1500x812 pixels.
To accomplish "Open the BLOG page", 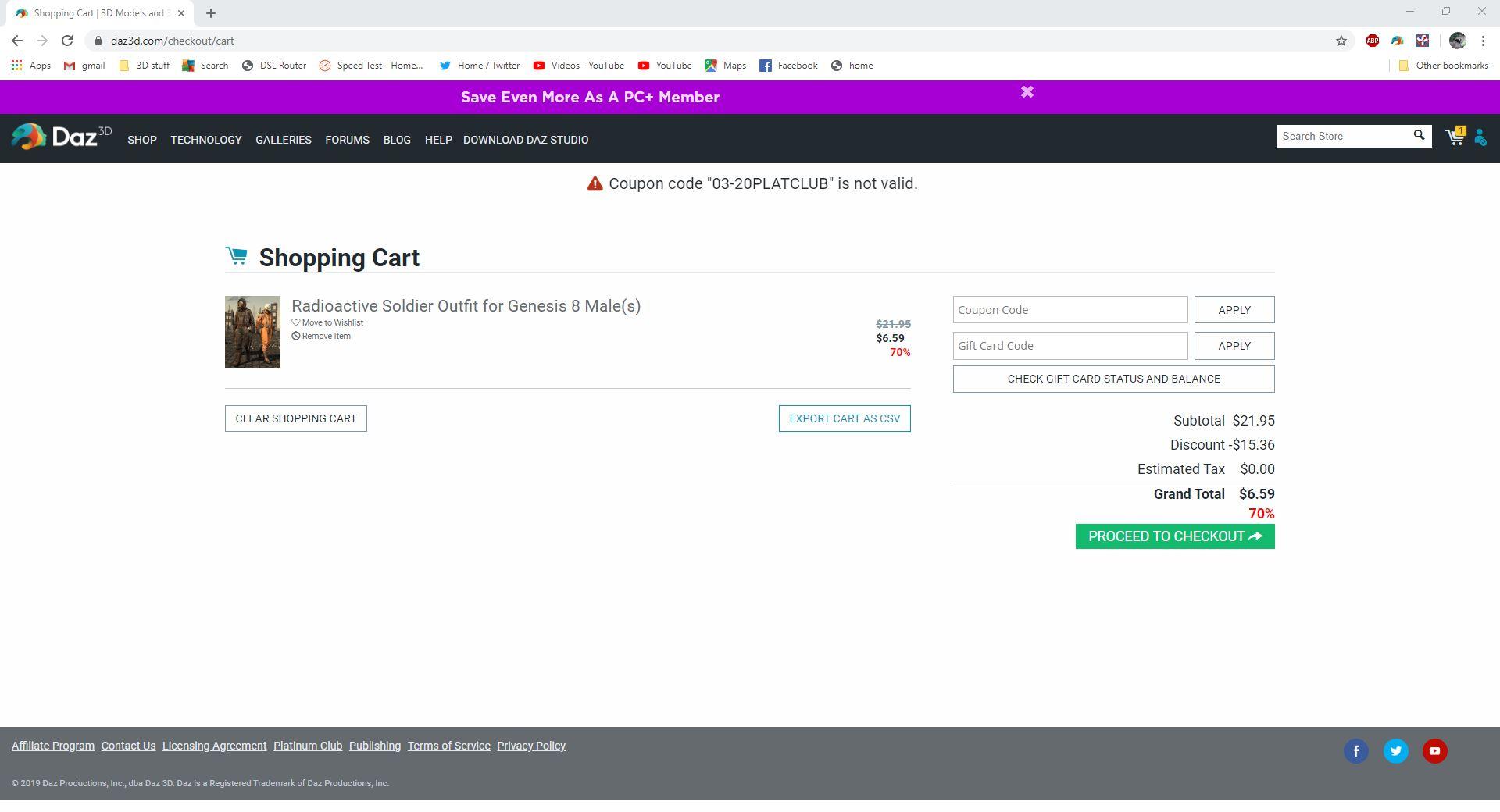I will pyautogui.click(x=397, y=140).
